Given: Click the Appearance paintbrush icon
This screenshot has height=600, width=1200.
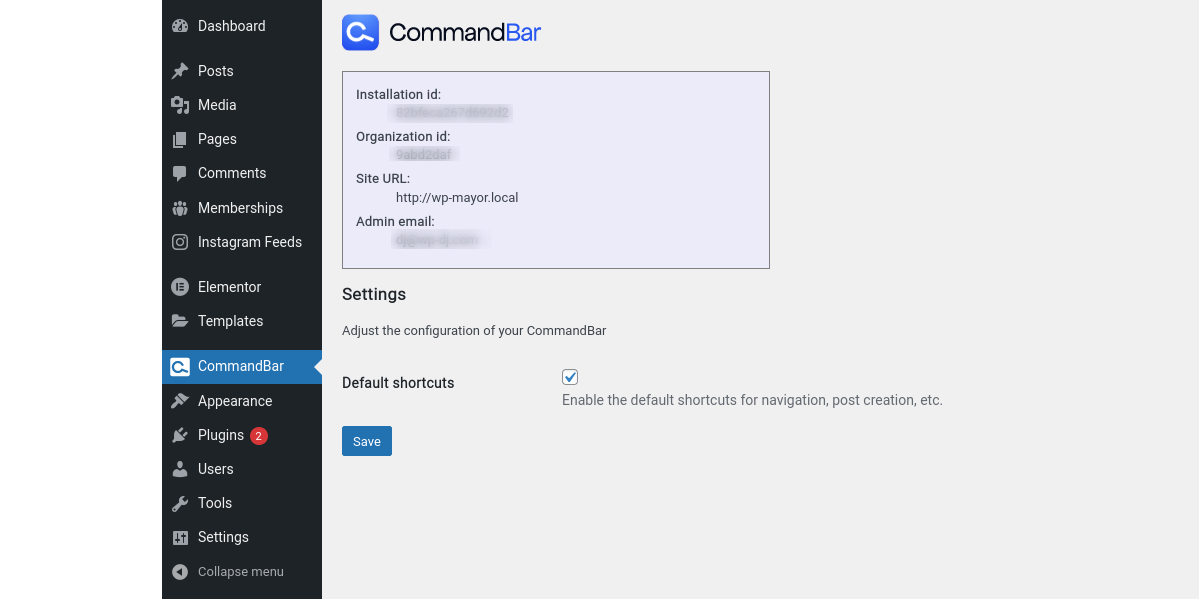Looking at the screenshot, I should 180,401.
